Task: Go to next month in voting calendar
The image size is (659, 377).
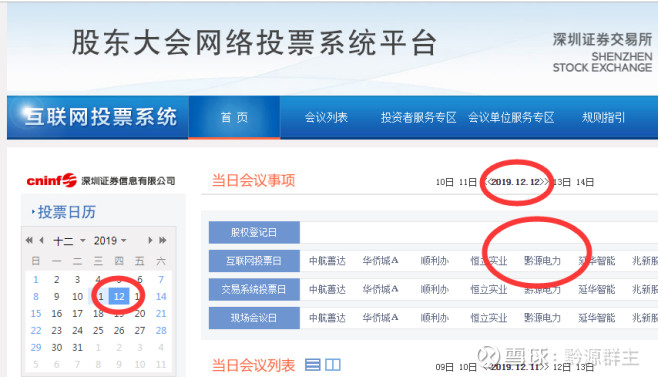Action: [150, 240]
